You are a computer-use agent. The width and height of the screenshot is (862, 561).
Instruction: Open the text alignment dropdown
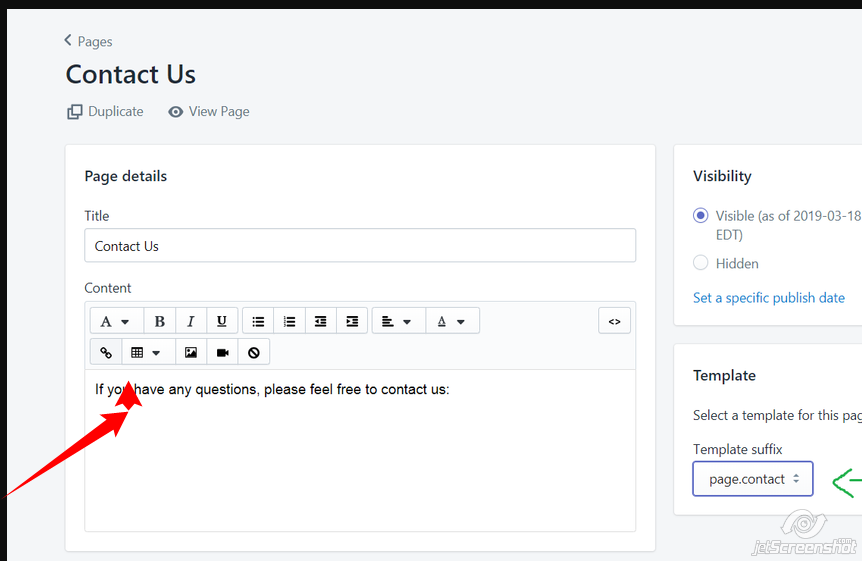coord(397,321)
